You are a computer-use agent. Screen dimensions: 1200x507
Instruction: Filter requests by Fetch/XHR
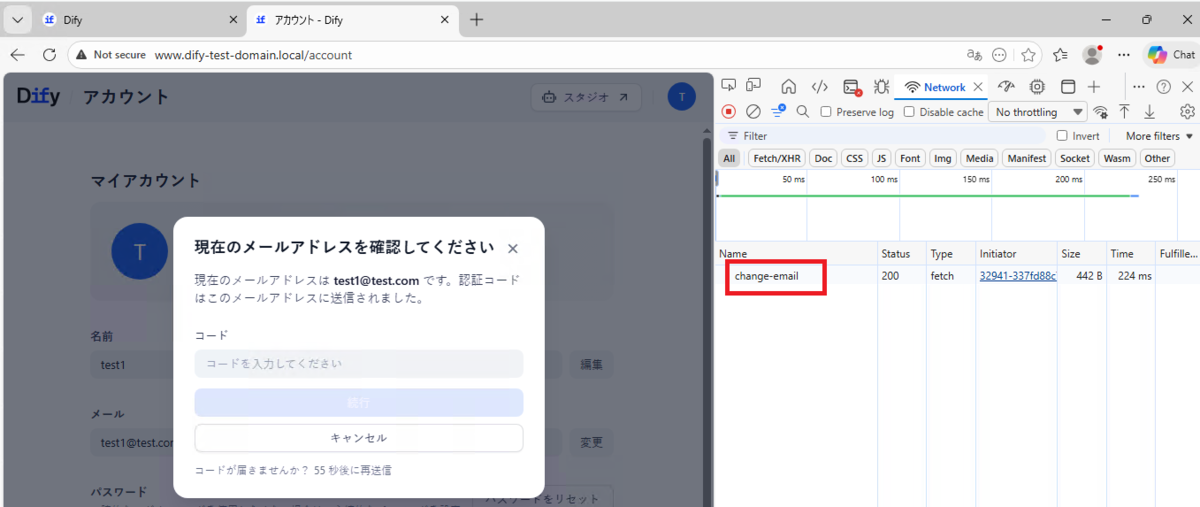[x=777, y=158]
